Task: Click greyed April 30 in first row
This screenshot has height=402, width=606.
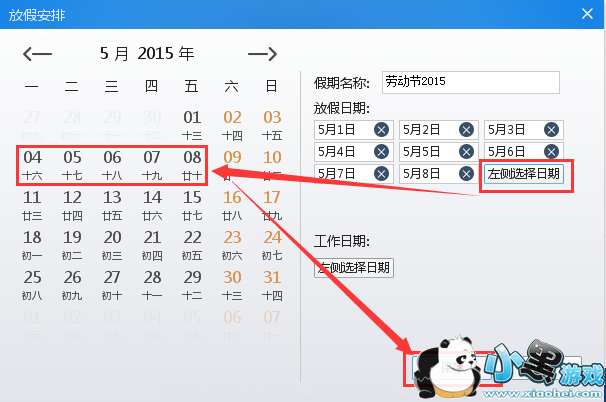Action: [x=152, y=125]
